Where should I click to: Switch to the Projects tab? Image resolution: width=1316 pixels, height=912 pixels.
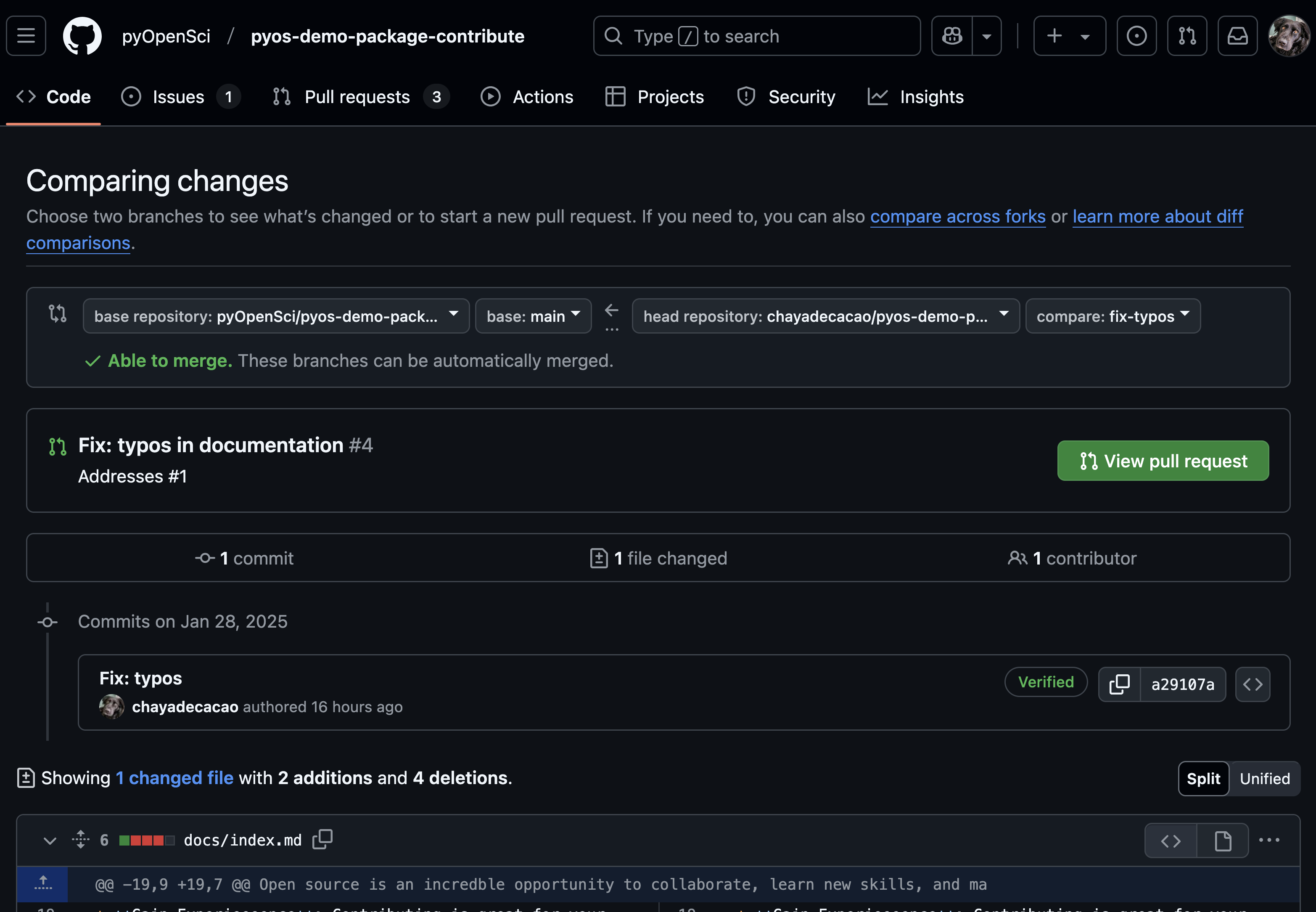(655, 97)
